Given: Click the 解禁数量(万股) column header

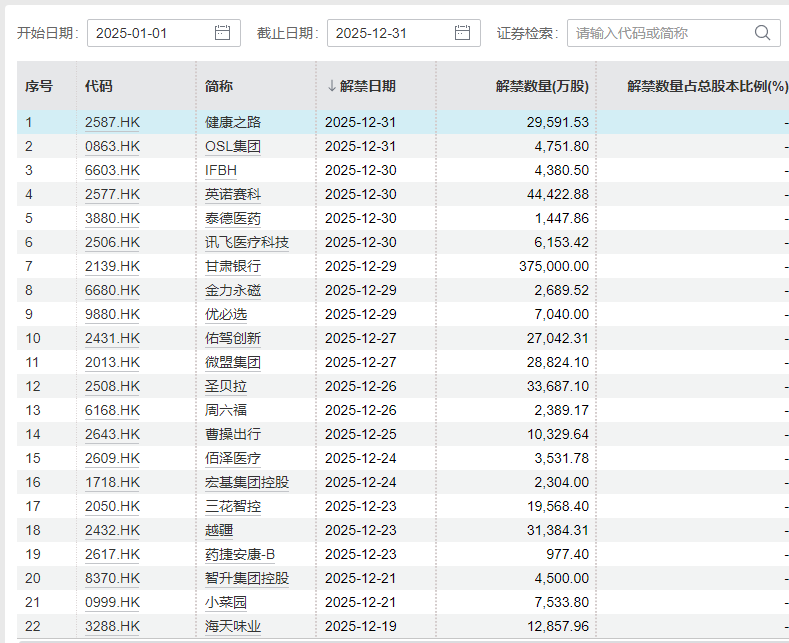Looking at the screenshot, I should pyautogui.click(x=542, y=87).
